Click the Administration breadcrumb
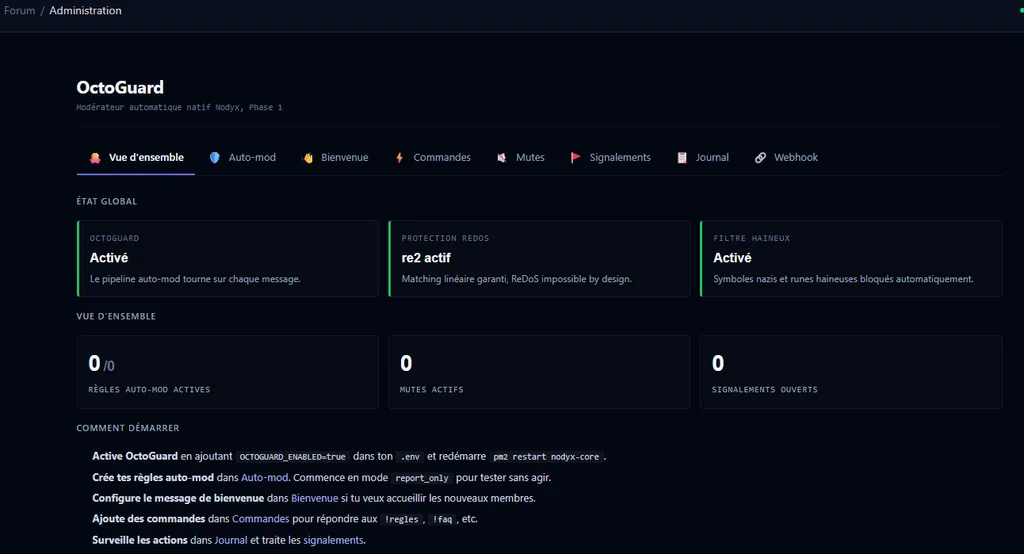Viewport: 1024px width, 554px height. [86, 10]
